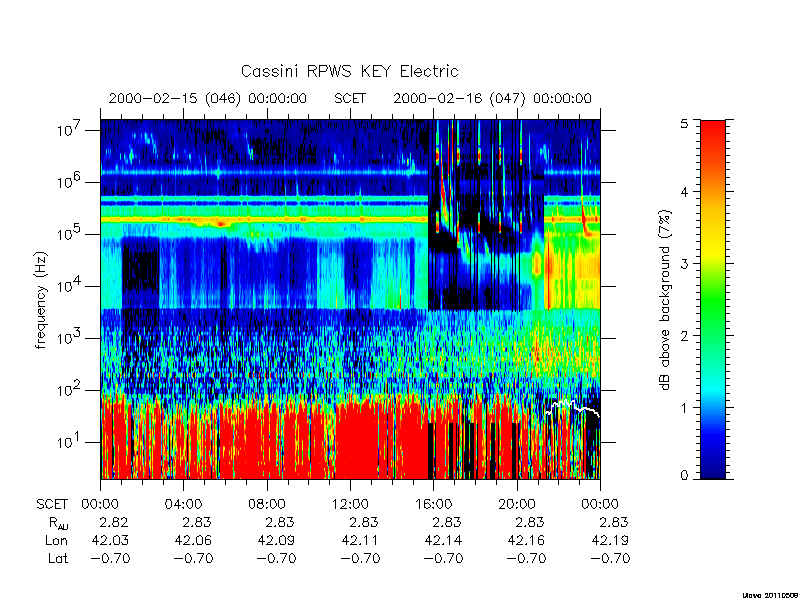The image size is (800, 600).
Task: Click the R_AU value "2.82"
Action: click(x=113, y=522)
